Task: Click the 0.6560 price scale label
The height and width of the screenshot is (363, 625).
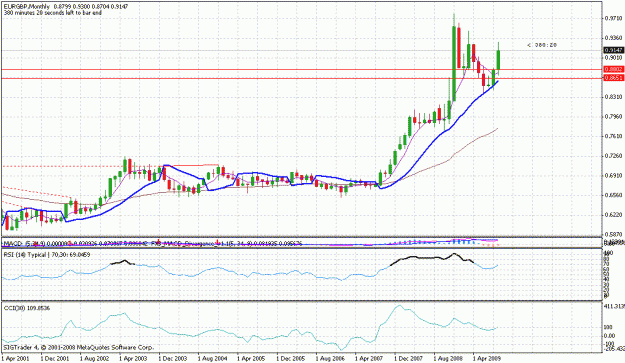Action: click(614, 195)
